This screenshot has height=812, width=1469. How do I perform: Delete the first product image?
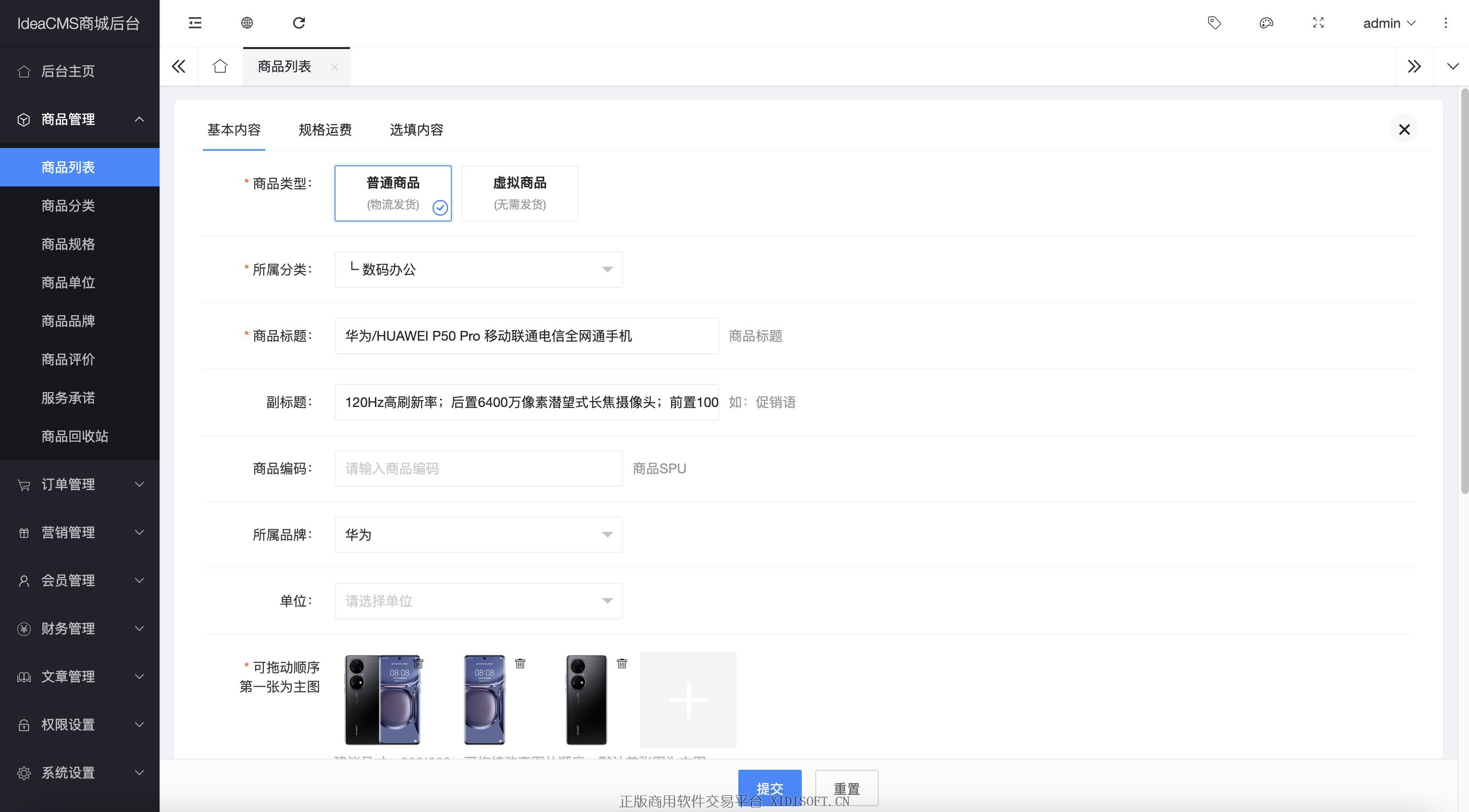(418, 663)
